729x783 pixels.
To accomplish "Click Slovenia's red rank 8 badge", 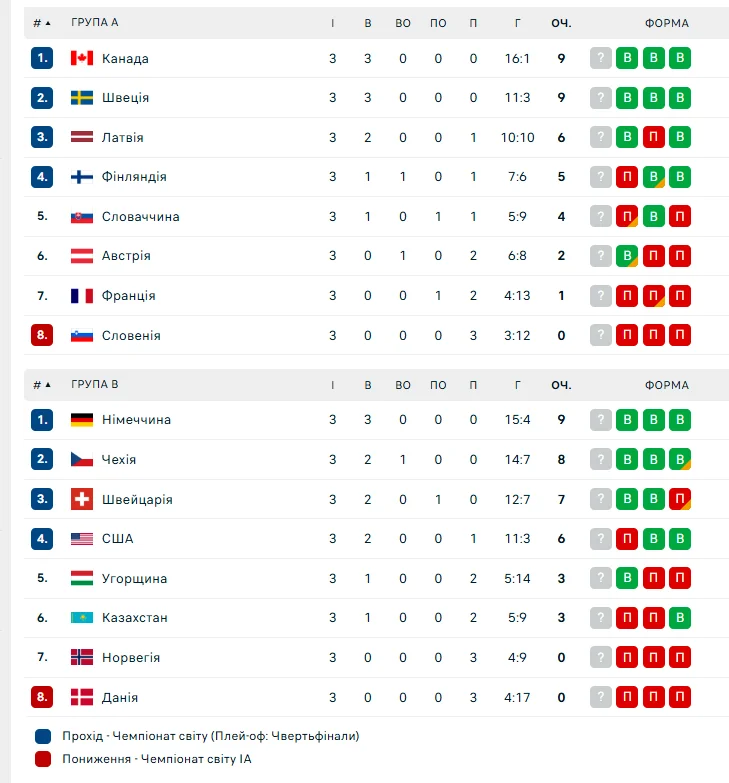I will click(41, 335).
